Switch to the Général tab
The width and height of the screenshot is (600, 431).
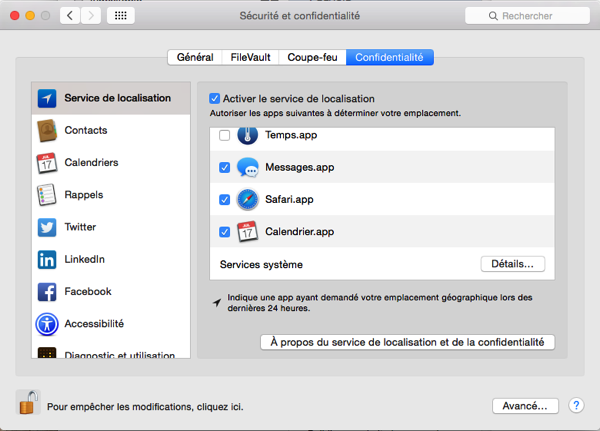click(194, 57)
